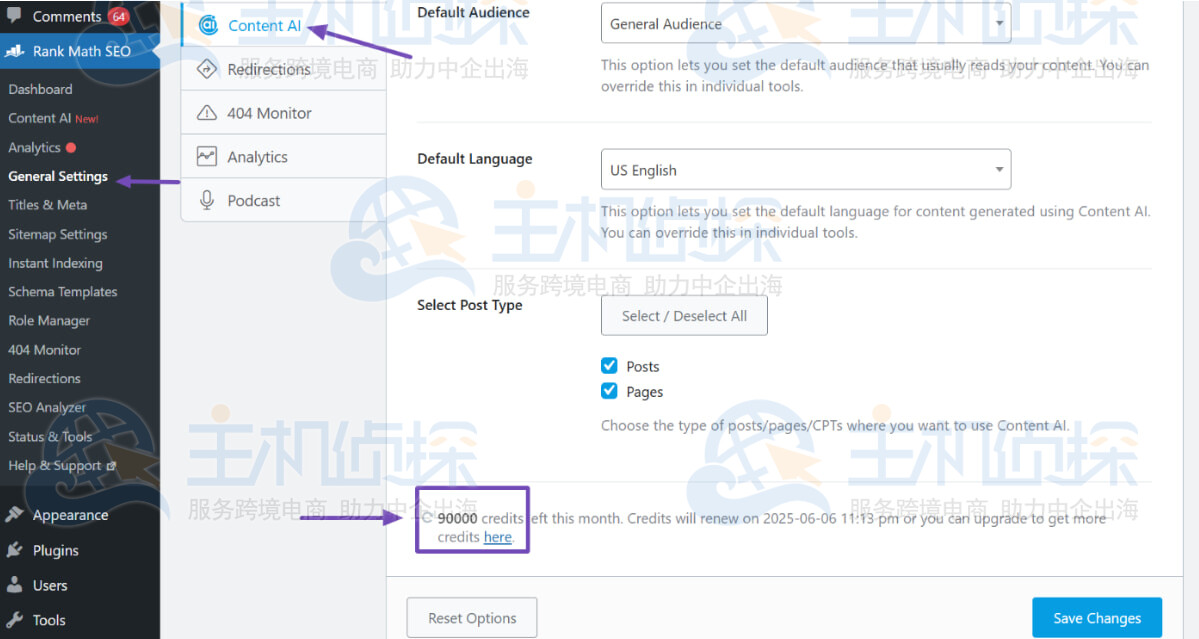Go to Sitemap Settings menu item
This screenshot has width=1199, height=639.
[x=58, y=234]
